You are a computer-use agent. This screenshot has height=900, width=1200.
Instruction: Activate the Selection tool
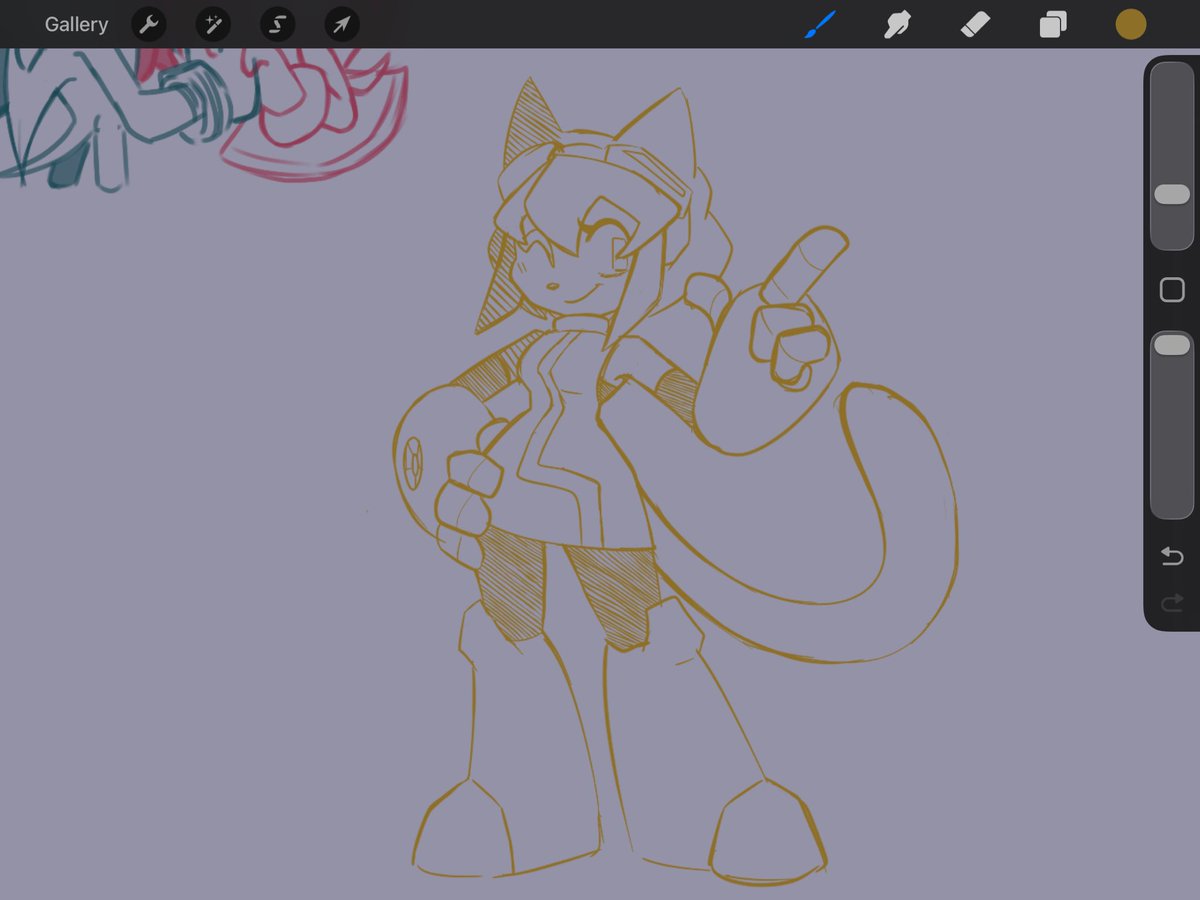[277, 25]
